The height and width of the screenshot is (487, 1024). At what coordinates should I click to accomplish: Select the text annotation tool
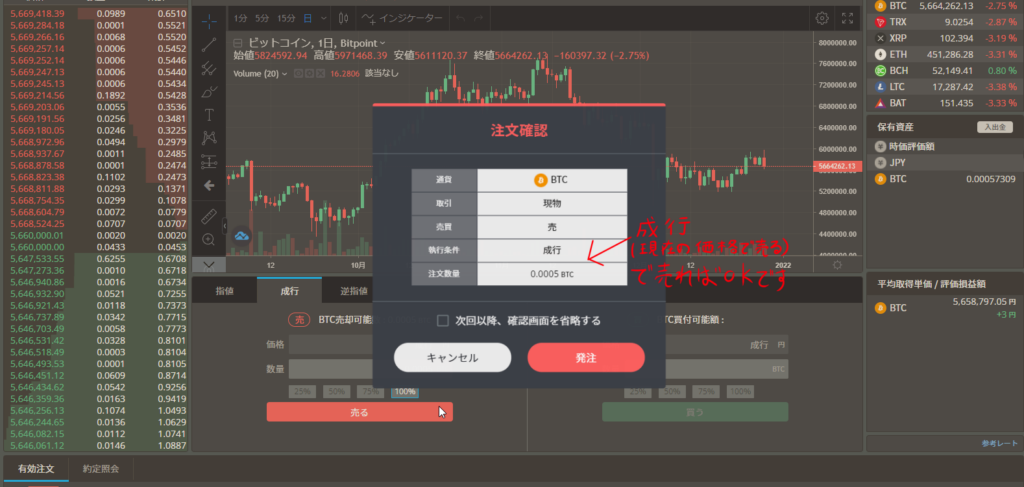209,115
